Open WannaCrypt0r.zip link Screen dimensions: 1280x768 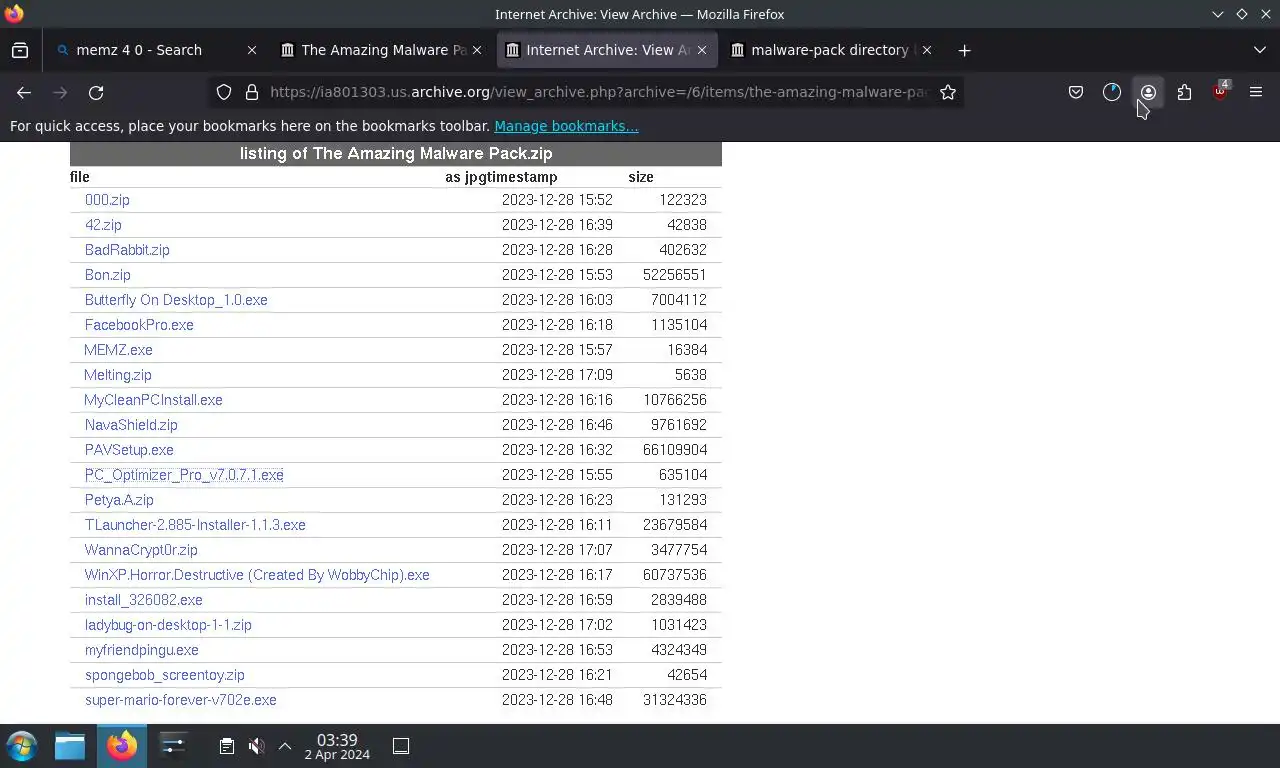141,550
